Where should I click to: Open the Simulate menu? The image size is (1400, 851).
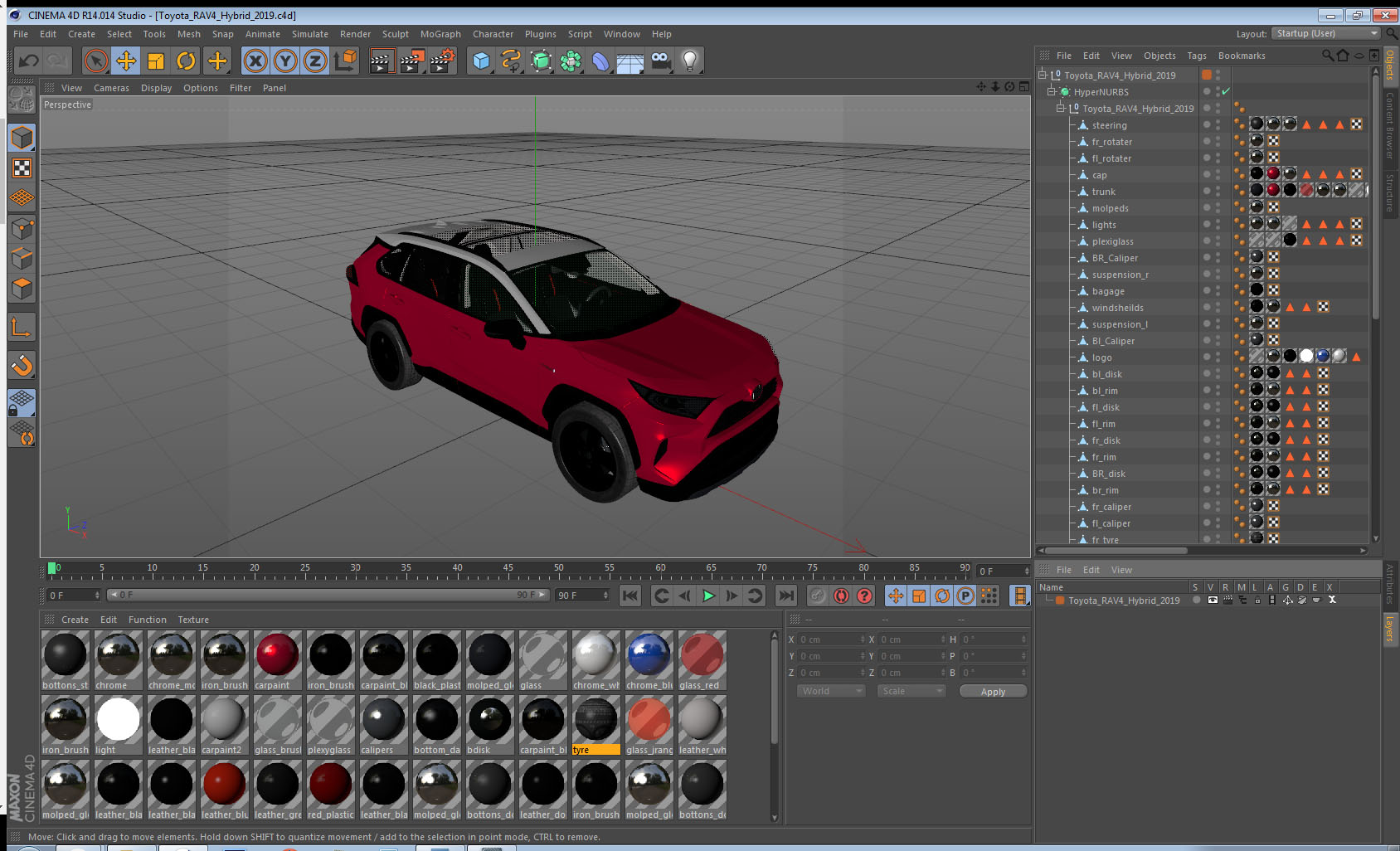click(x=310, y=34)
